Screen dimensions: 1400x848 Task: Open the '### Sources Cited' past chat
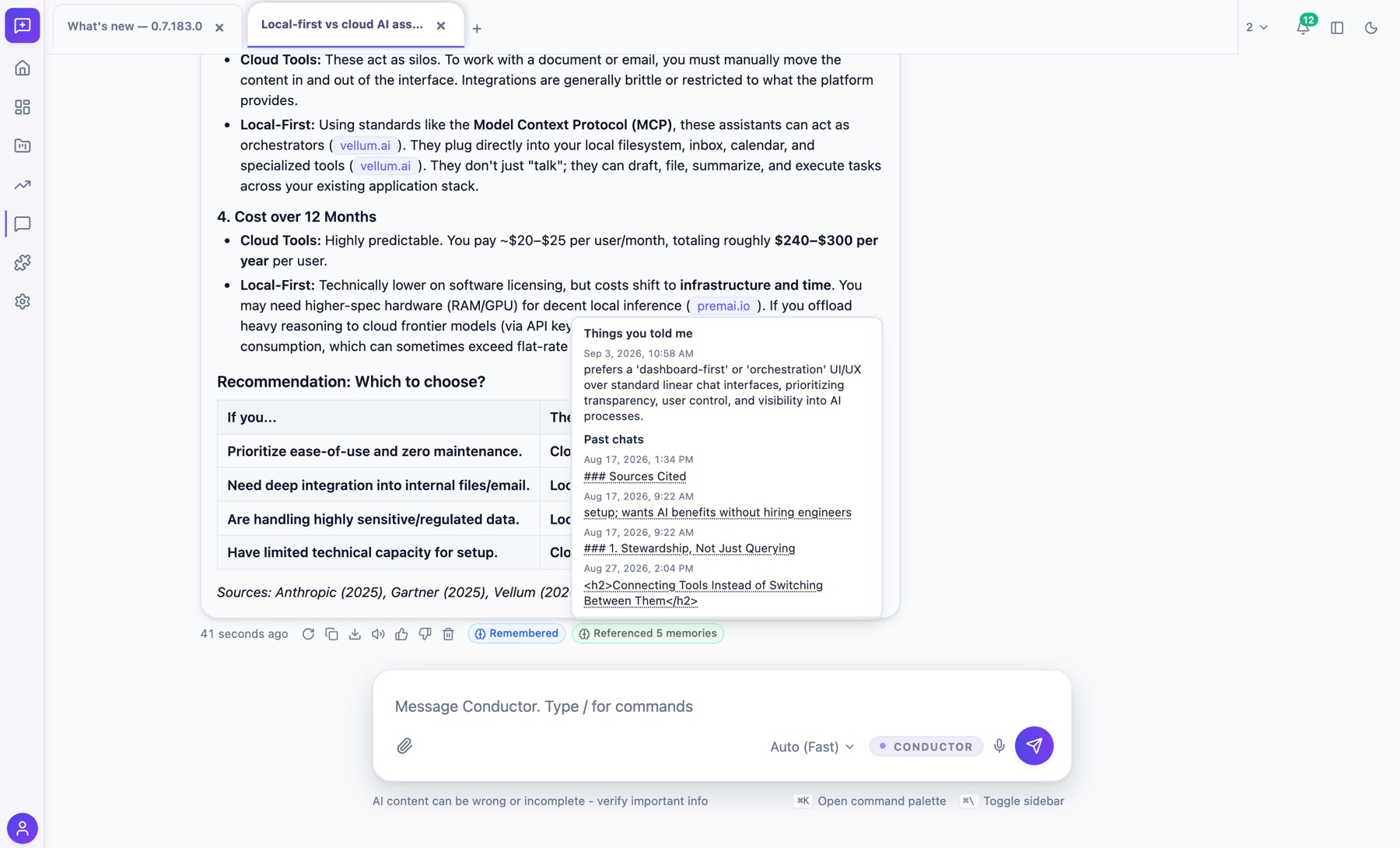[635, 476]
